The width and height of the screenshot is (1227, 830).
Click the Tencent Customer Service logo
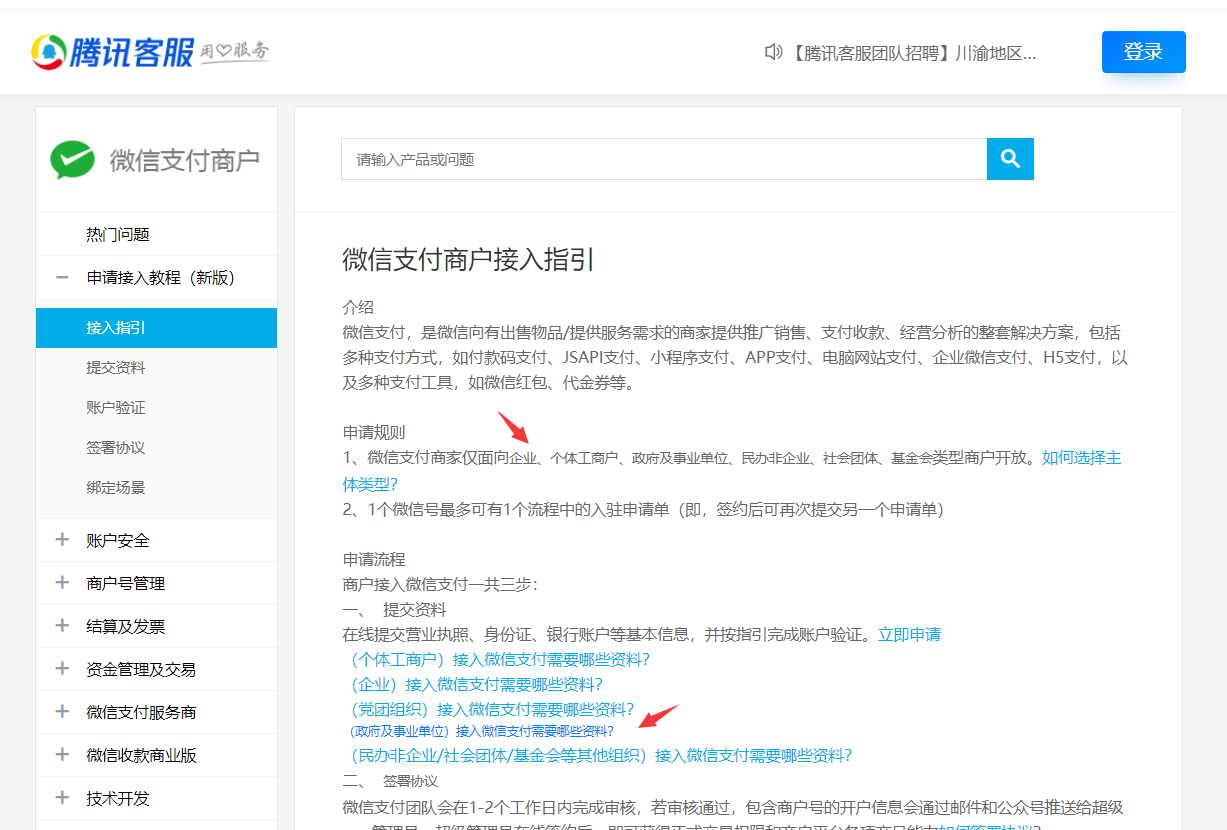pos(150,51)
